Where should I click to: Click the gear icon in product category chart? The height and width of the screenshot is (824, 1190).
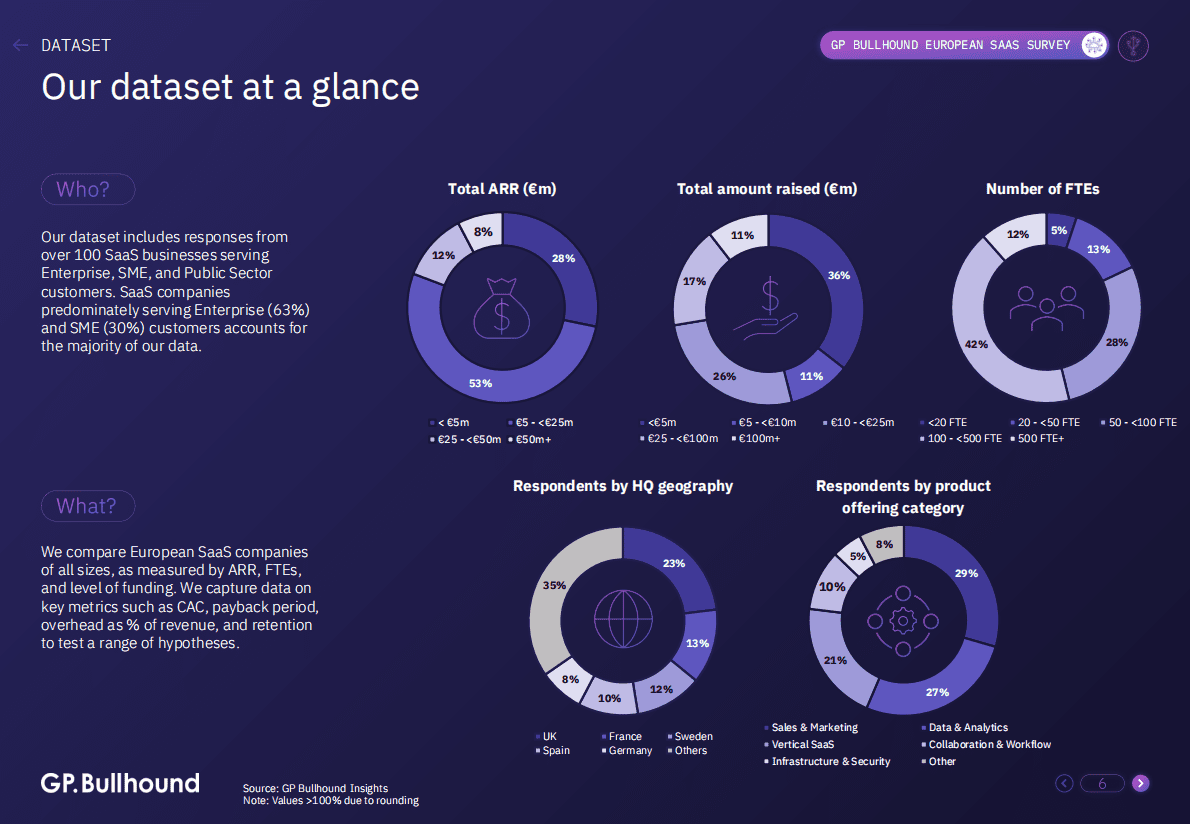tap(903, 620)
